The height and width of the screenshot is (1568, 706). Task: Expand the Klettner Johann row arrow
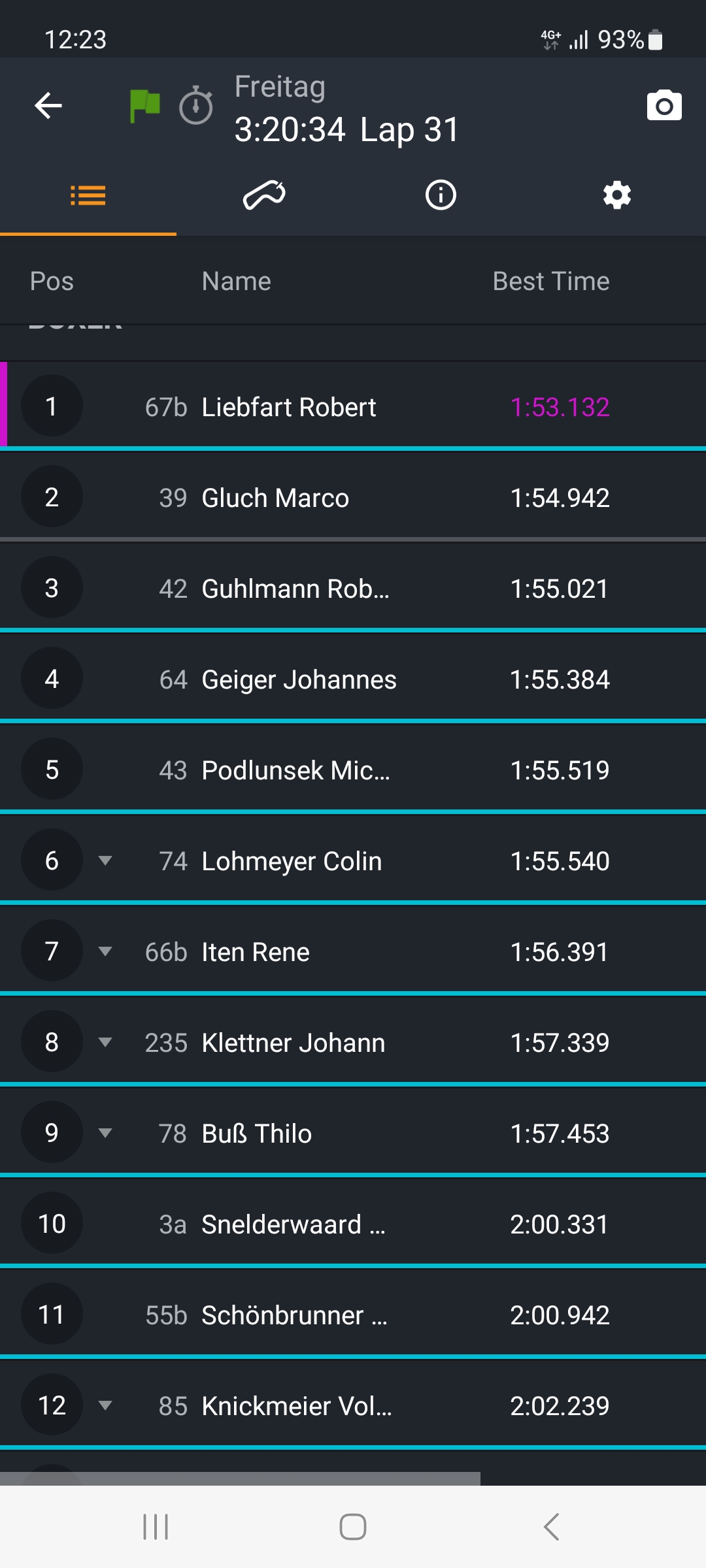click(x=105, y=1042)
